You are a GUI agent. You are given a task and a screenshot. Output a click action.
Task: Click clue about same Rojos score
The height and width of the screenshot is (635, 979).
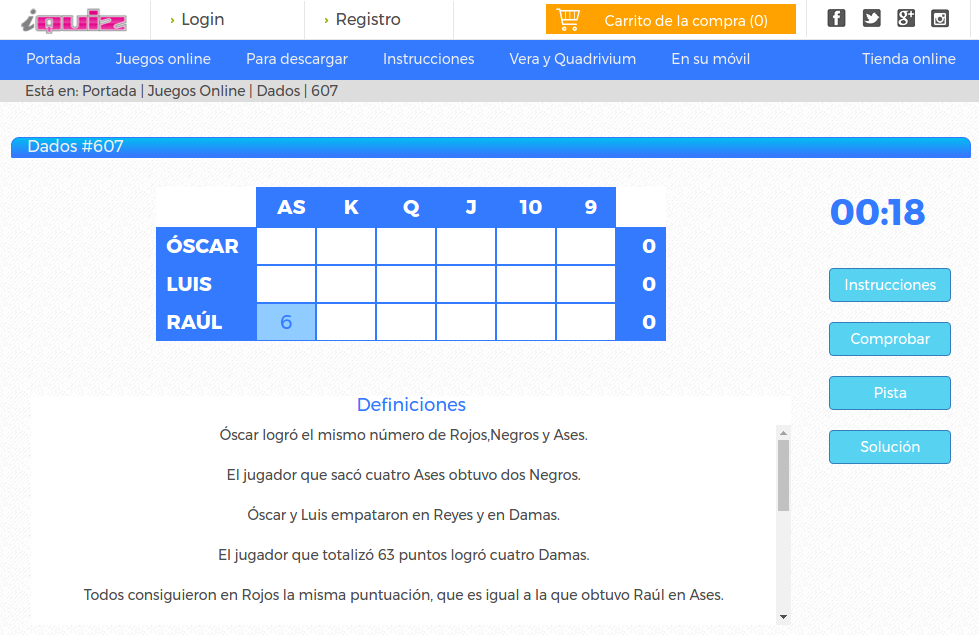pos(403,594)
